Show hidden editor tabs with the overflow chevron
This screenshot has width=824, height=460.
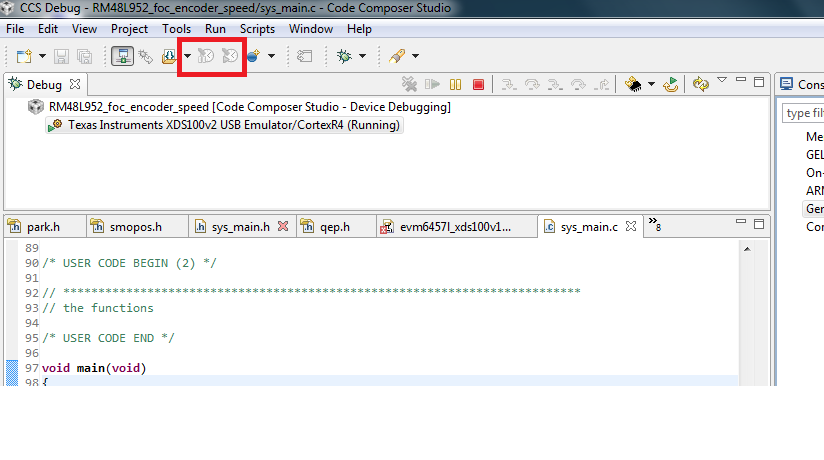click(x=654, y=223)
